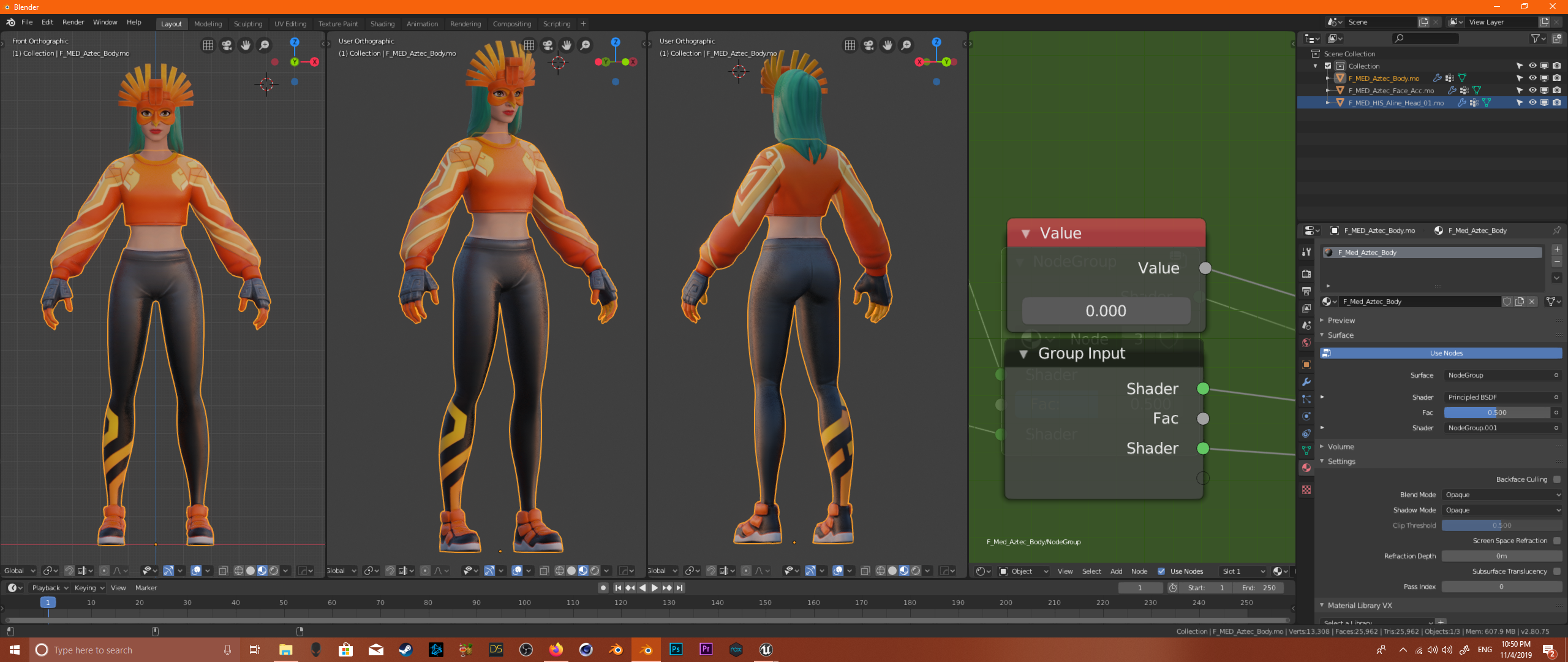This screenshot has height=662, width=1568.
Task: Collapse the Surface panel
Action: [x=1340, y=335]
